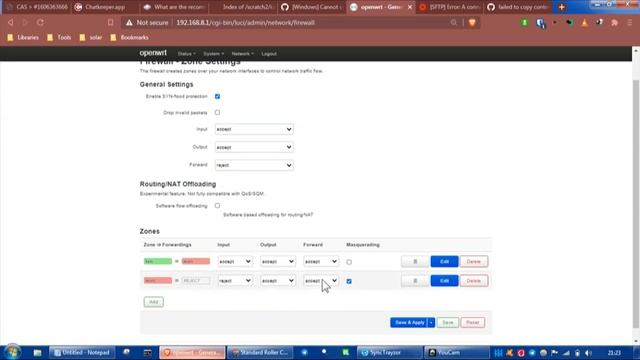640x360 pixels.
Task: Click Edit for the wan zone
Action: click(444, 281)
